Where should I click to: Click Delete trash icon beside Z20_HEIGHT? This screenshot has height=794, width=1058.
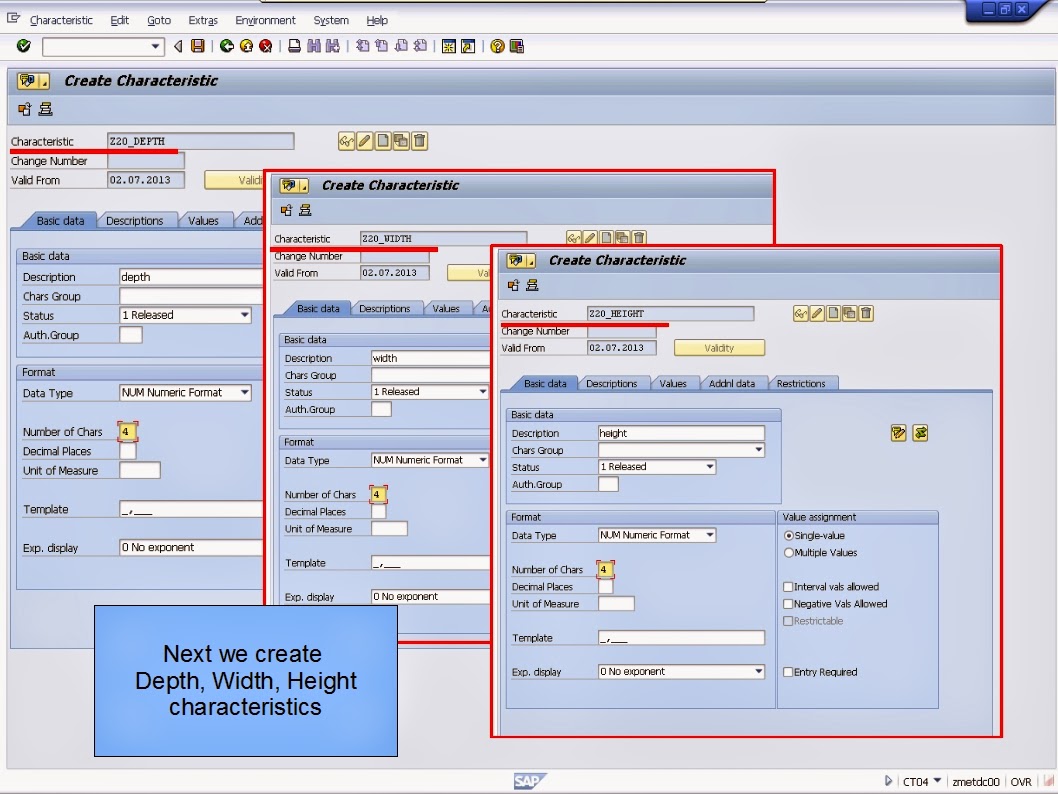866,313
